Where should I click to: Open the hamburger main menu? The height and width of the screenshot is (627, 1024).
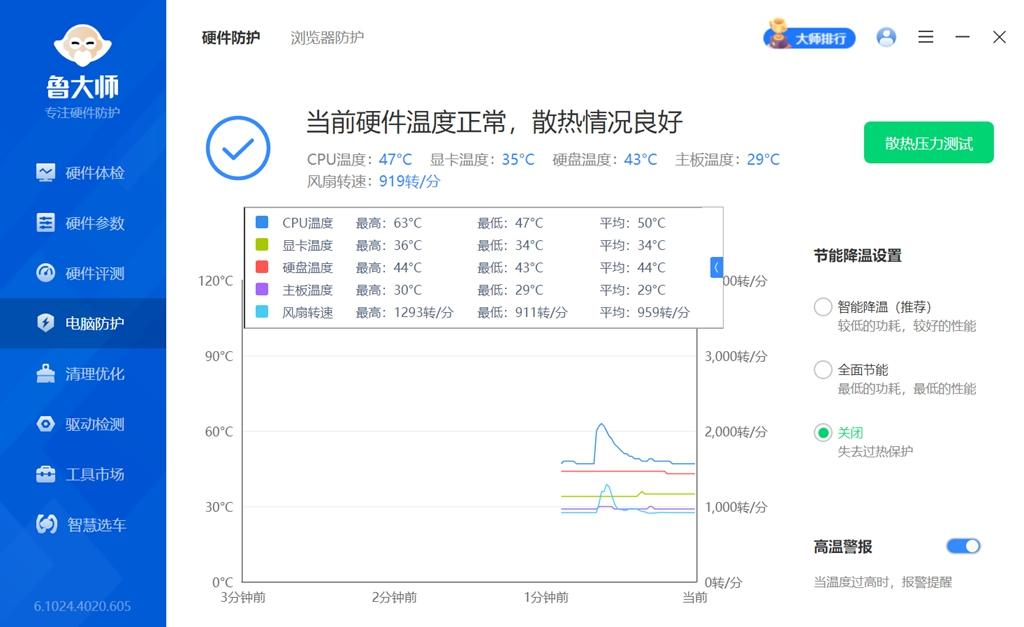pos(925,37)
